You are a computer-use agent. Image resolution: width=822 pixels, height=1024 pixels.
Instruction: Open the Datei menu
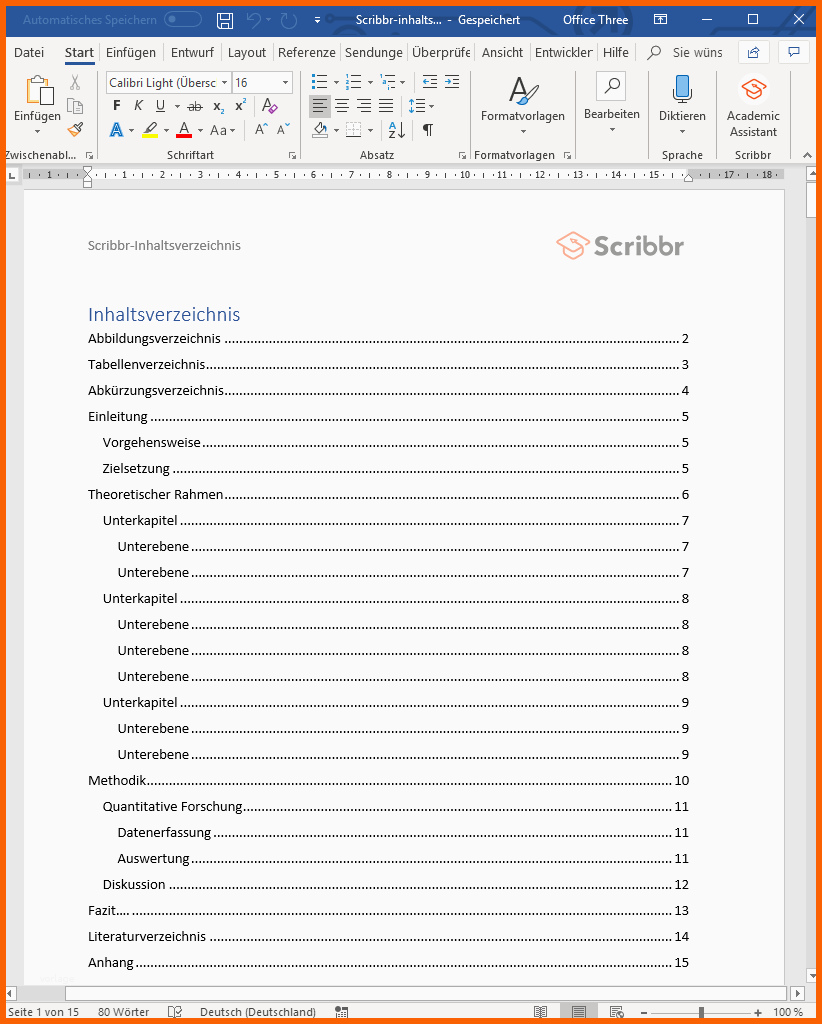(29, 52)
